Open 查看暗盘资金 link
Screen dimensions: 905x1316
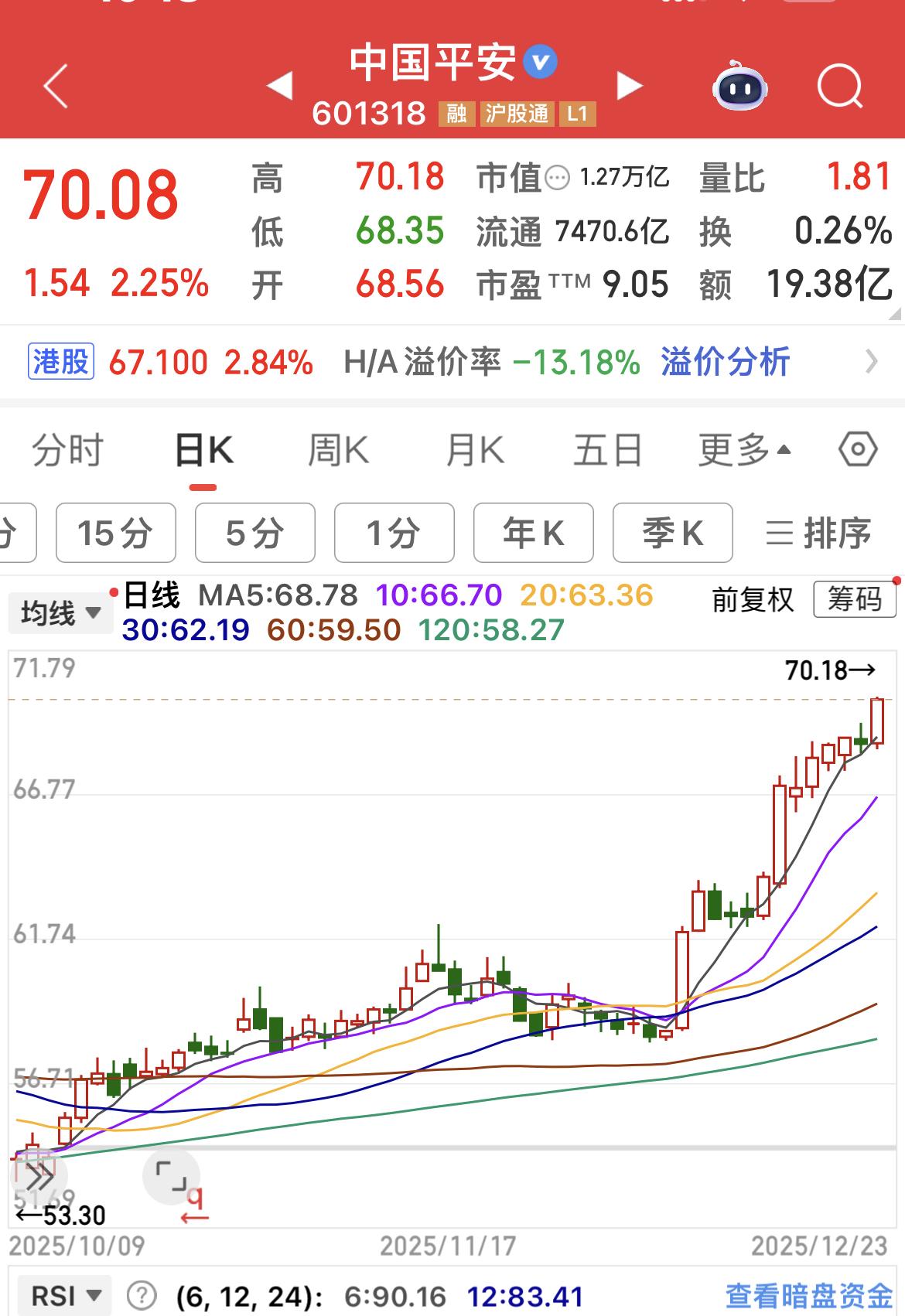[x=809, y=1296]
